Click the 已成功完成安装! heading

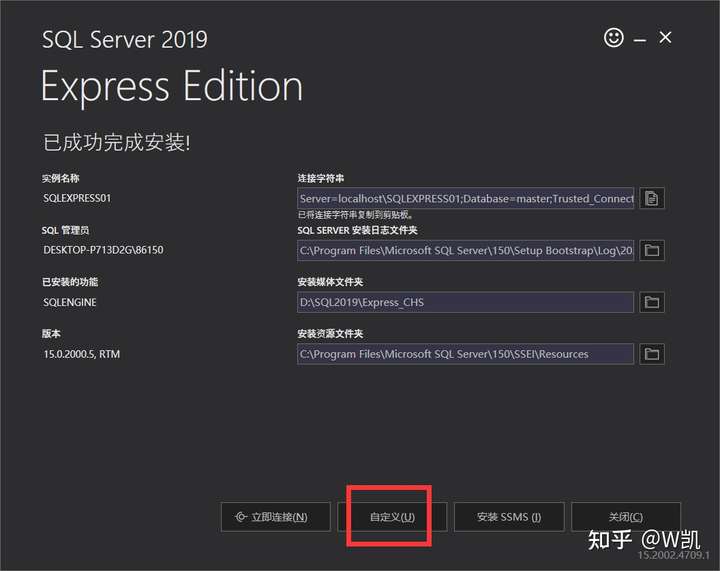pyautogui.click(x=117, y=142)
